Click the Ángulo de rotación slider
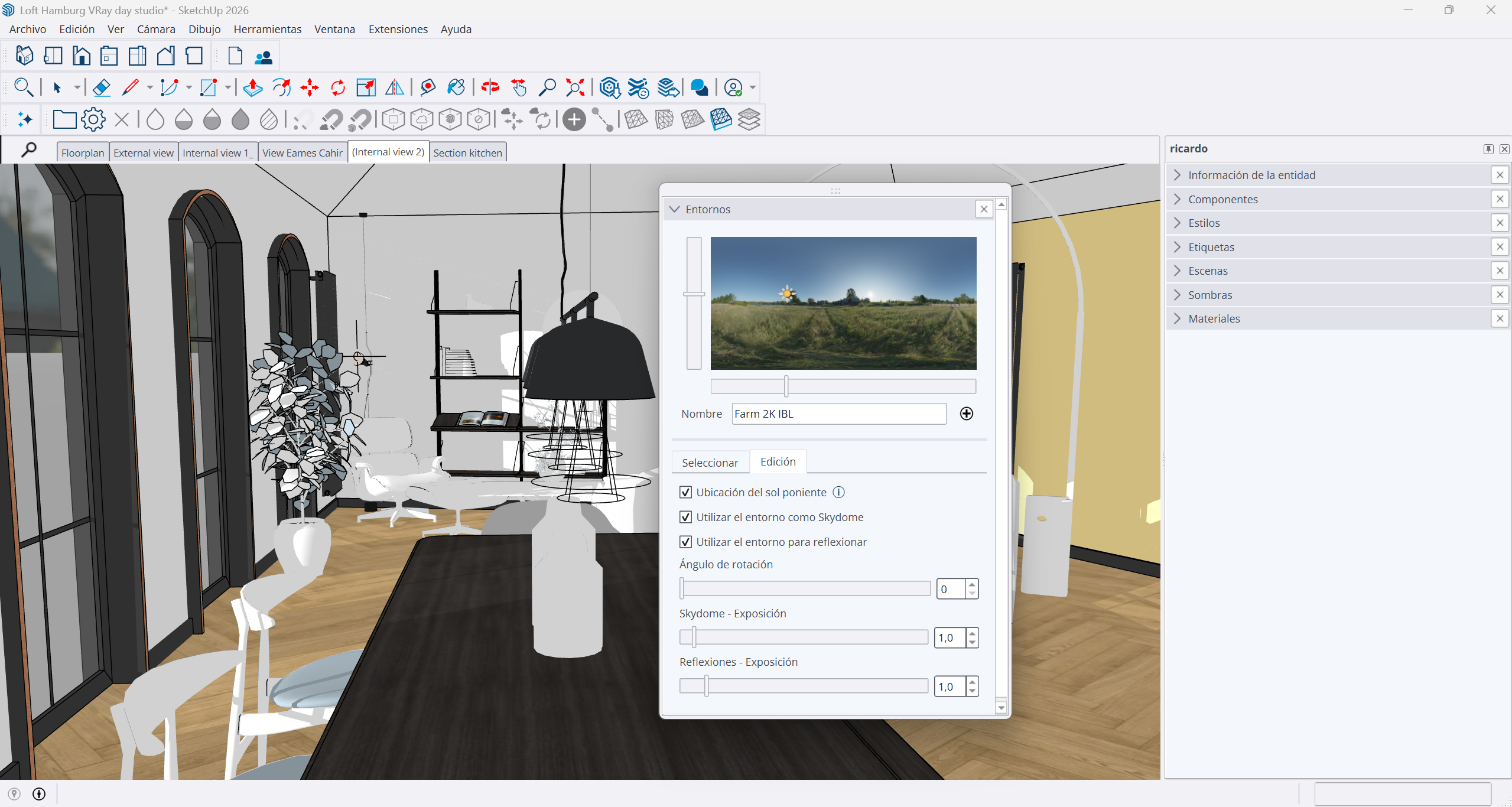 pyautogui.click(x=805, y=588)
